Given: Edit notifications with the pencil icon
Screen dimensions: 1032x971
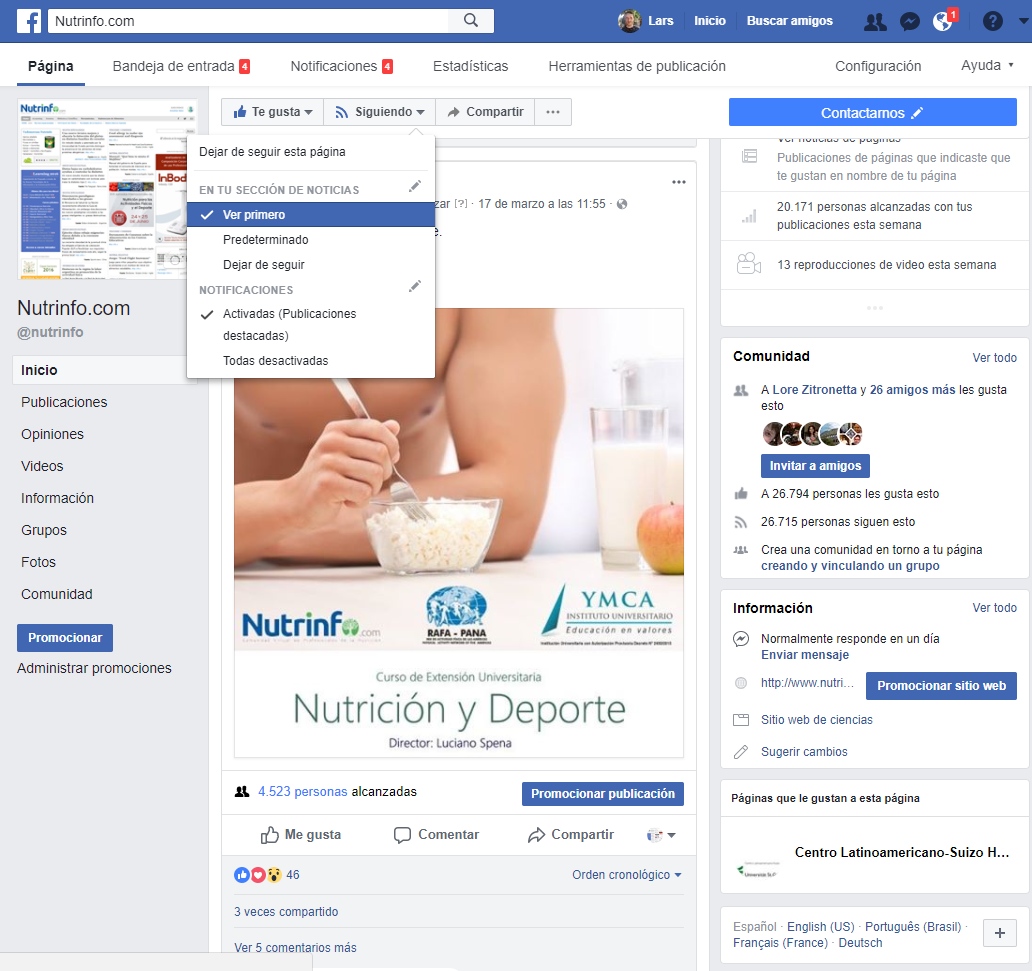Looking at the screenshot, I should click(x=415, y=286).
